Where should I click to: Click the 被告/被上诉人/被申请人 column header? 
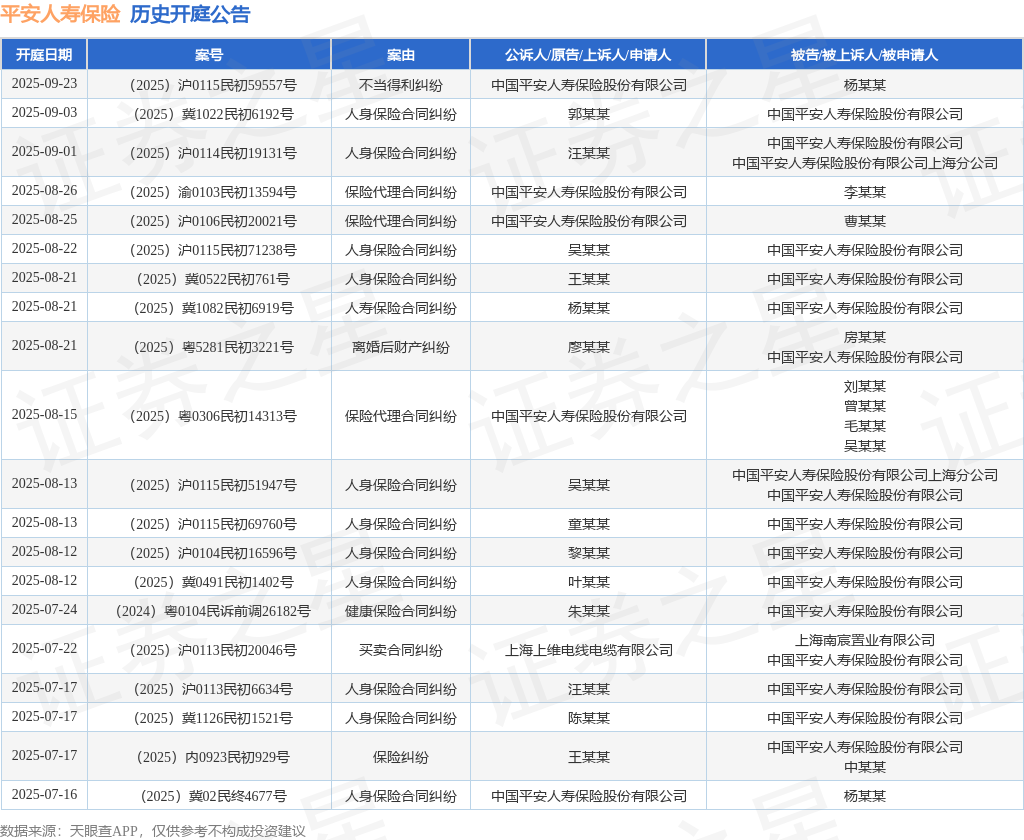pyautogui.click(x=865, y=55)
